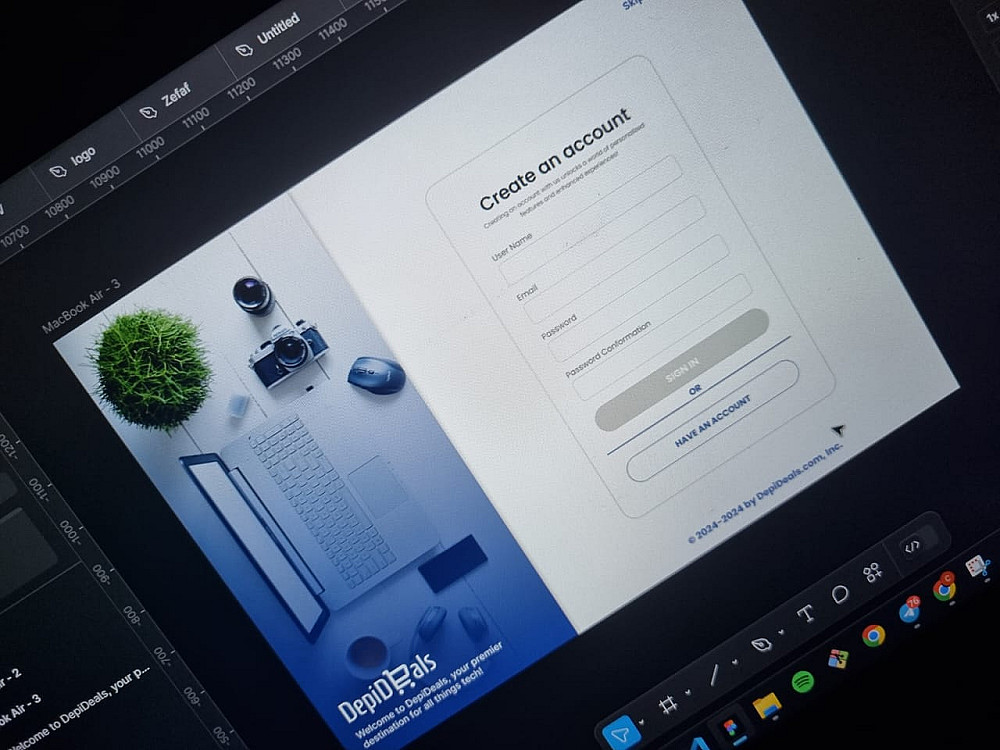Screen dimensions: 1000x750
Task: Open File Explorer from the taskbar
Action: [767, 705]
